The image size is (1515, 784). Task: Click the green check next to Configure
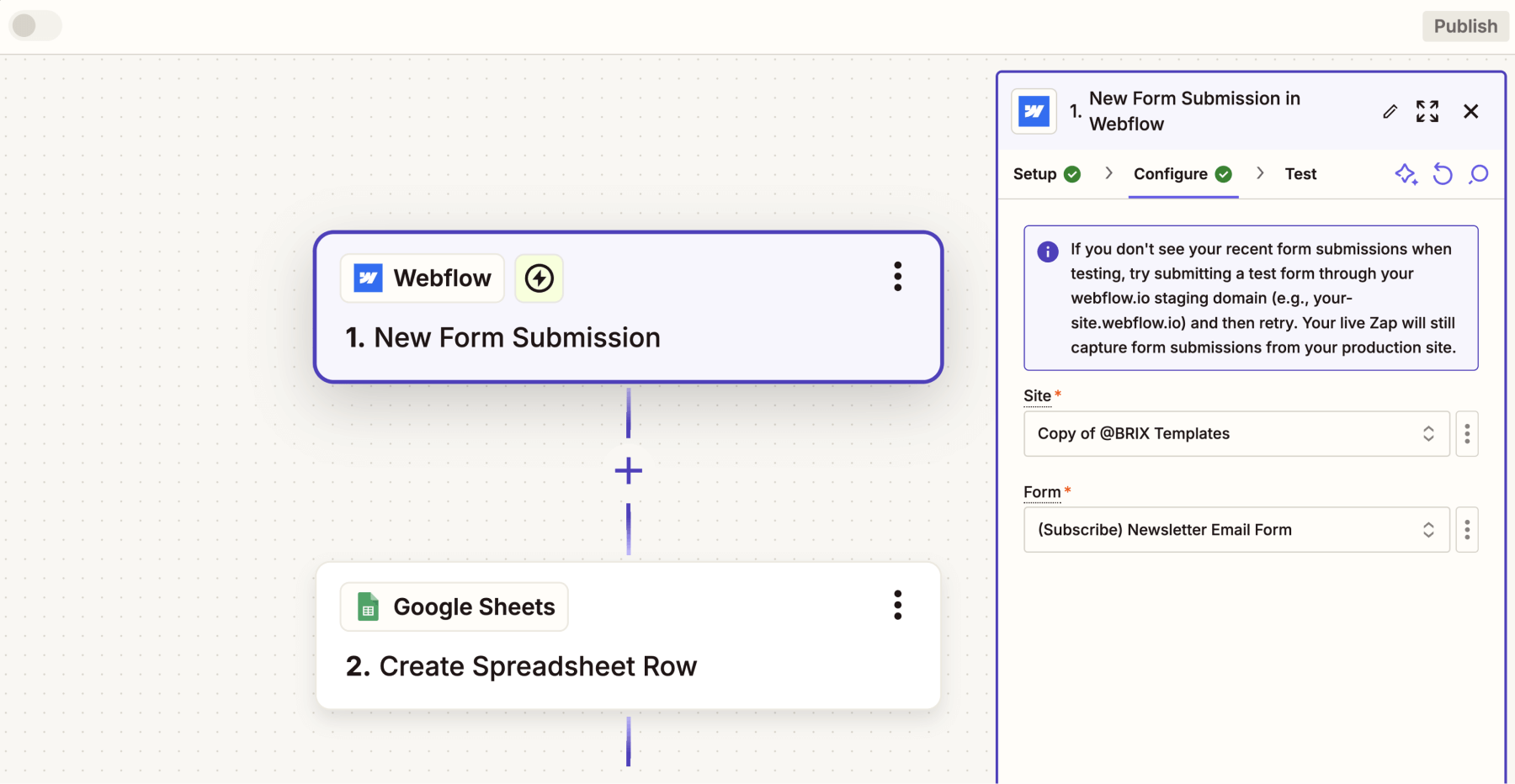point(1224,174)
